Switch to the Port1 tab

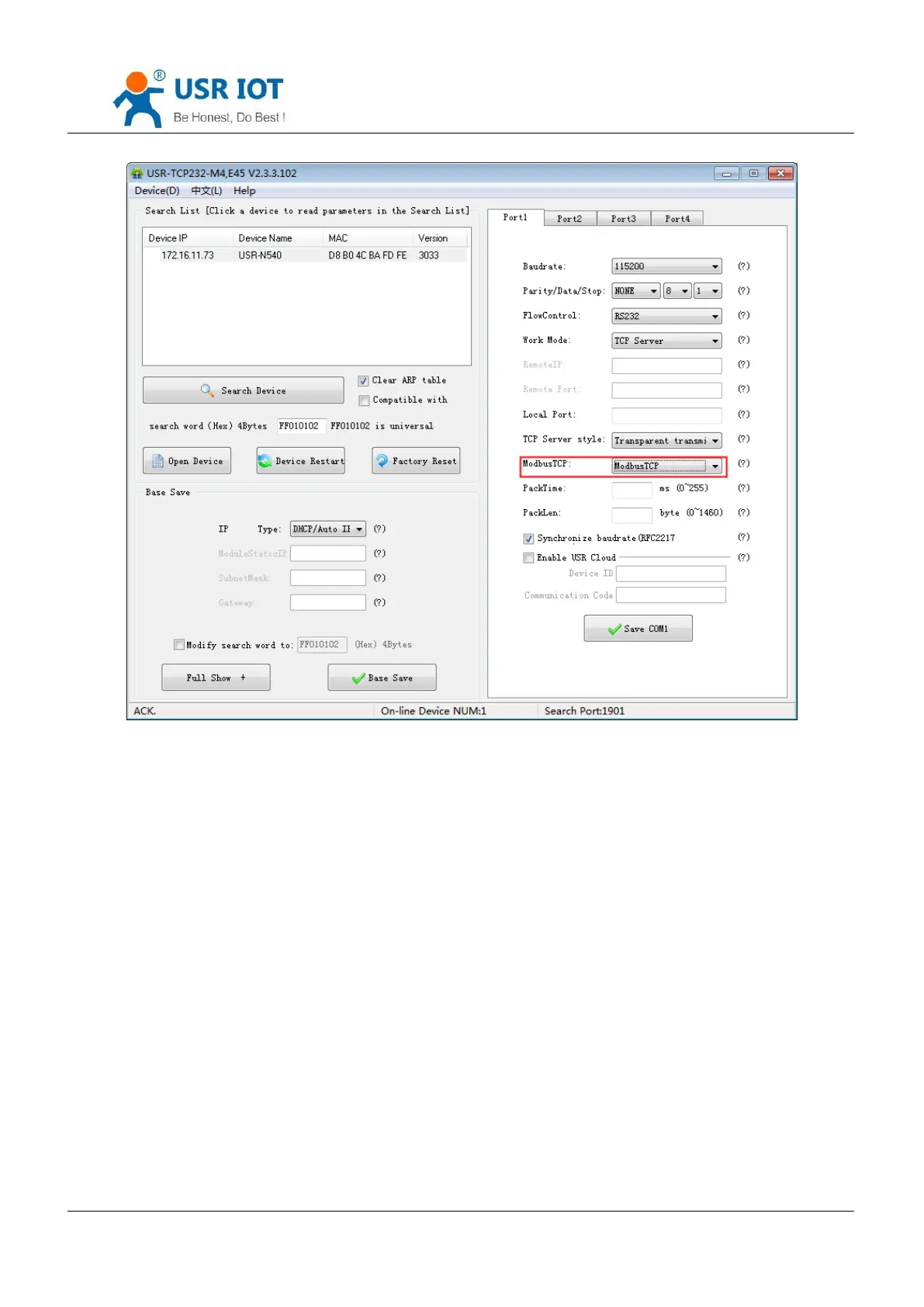pos(515,217)
